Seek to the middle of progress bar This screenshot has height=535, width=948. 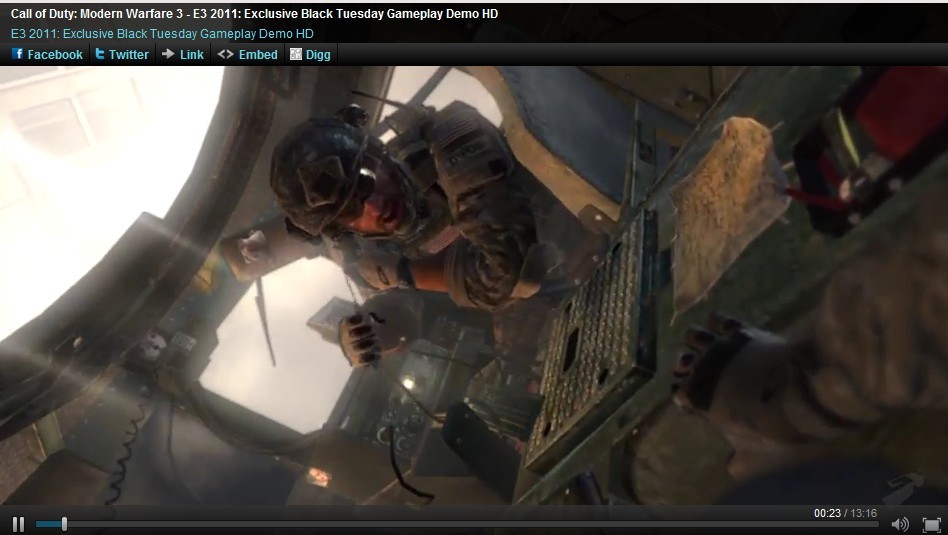[x=457, y=524]
